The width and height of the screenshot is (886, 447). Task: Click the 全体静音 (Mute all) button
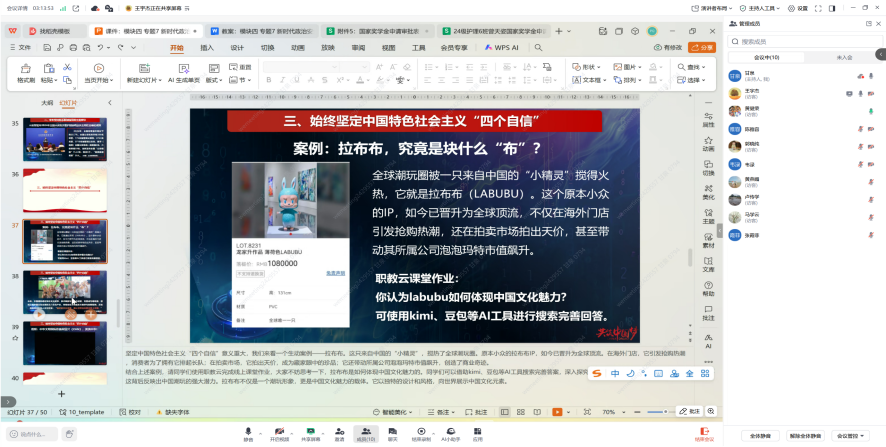click(x=760, y=436)
